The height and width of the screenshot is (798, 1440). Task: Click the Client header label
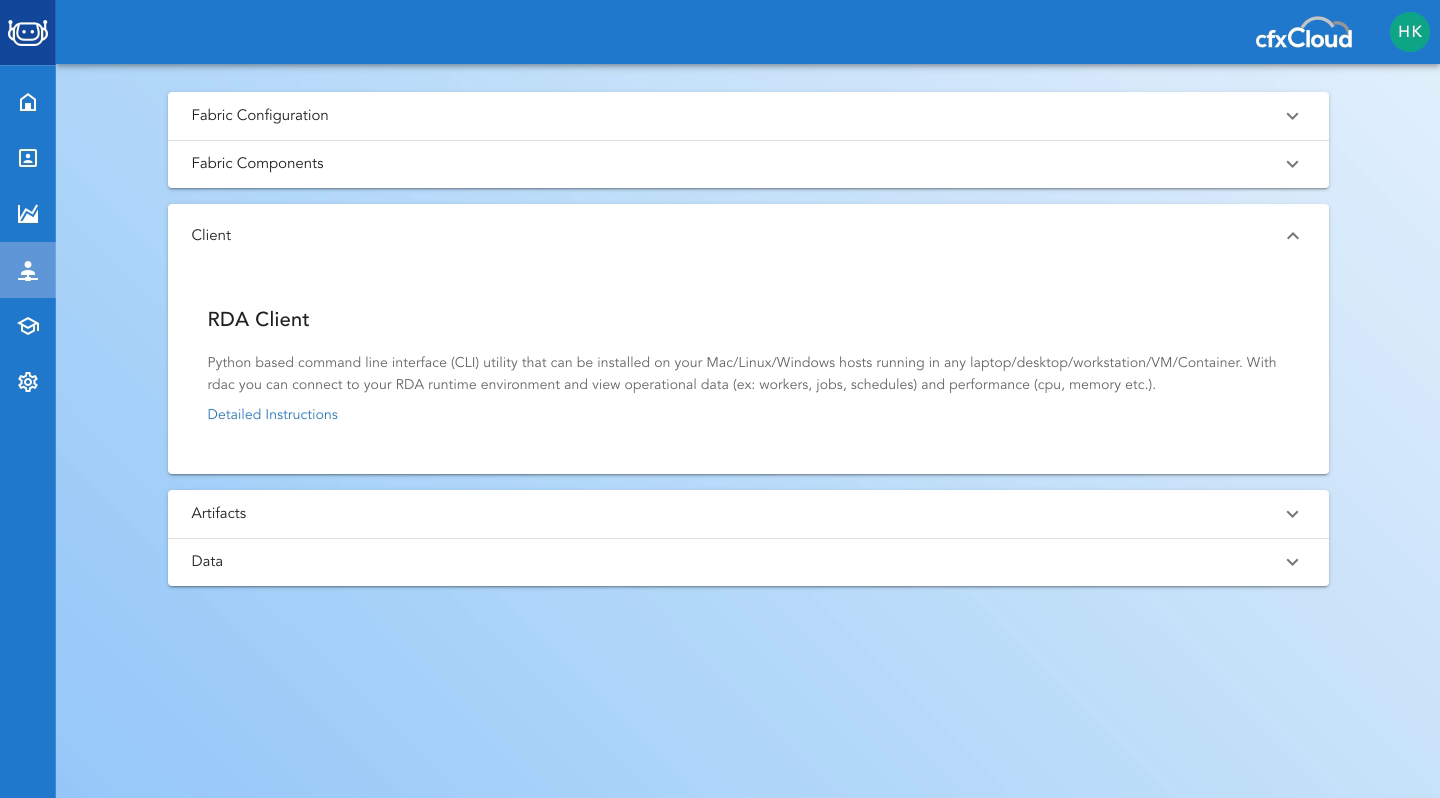(211, 236)
